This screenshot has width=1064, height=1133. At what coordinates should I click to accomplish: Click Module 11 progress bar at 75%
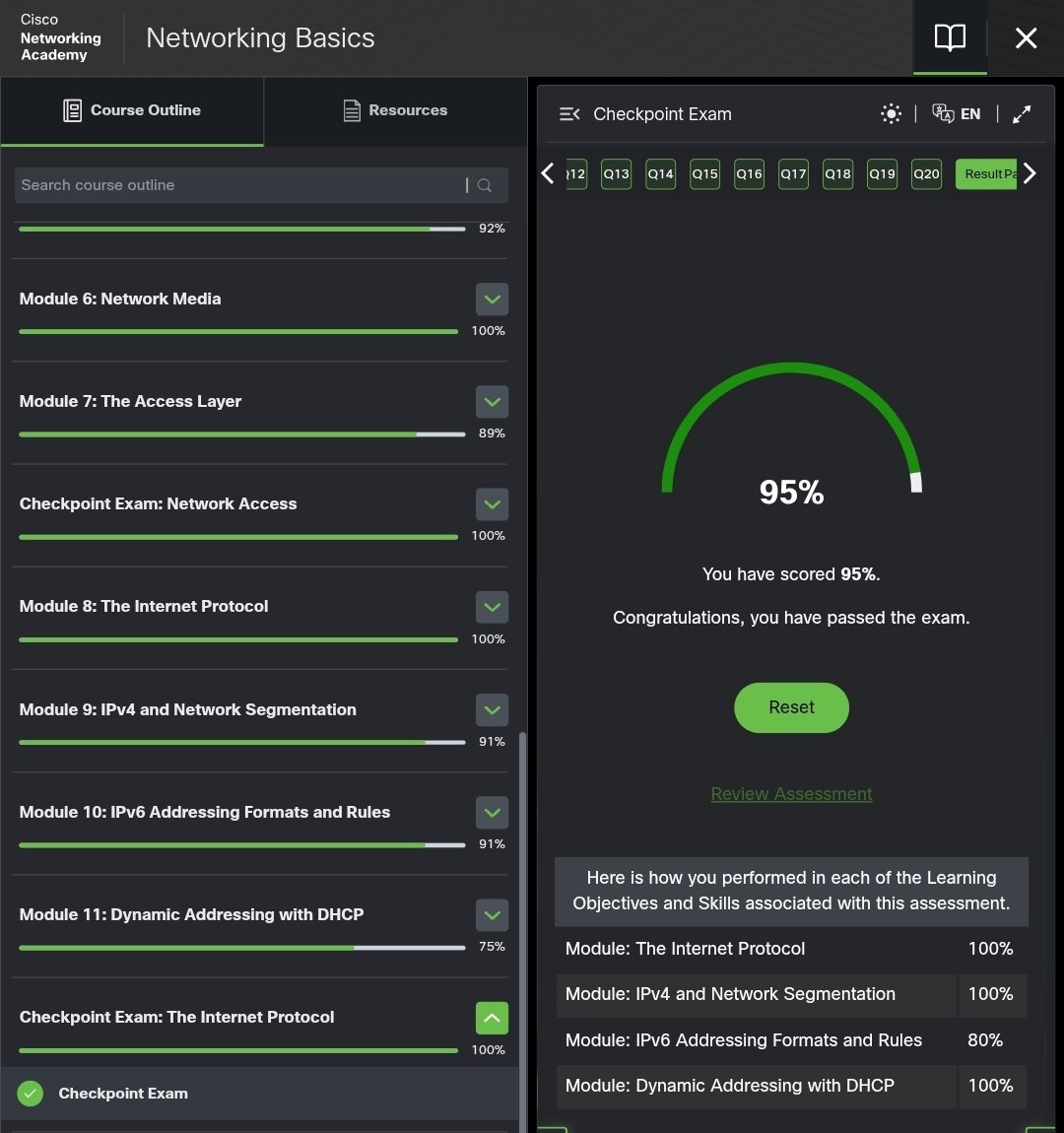242,948
